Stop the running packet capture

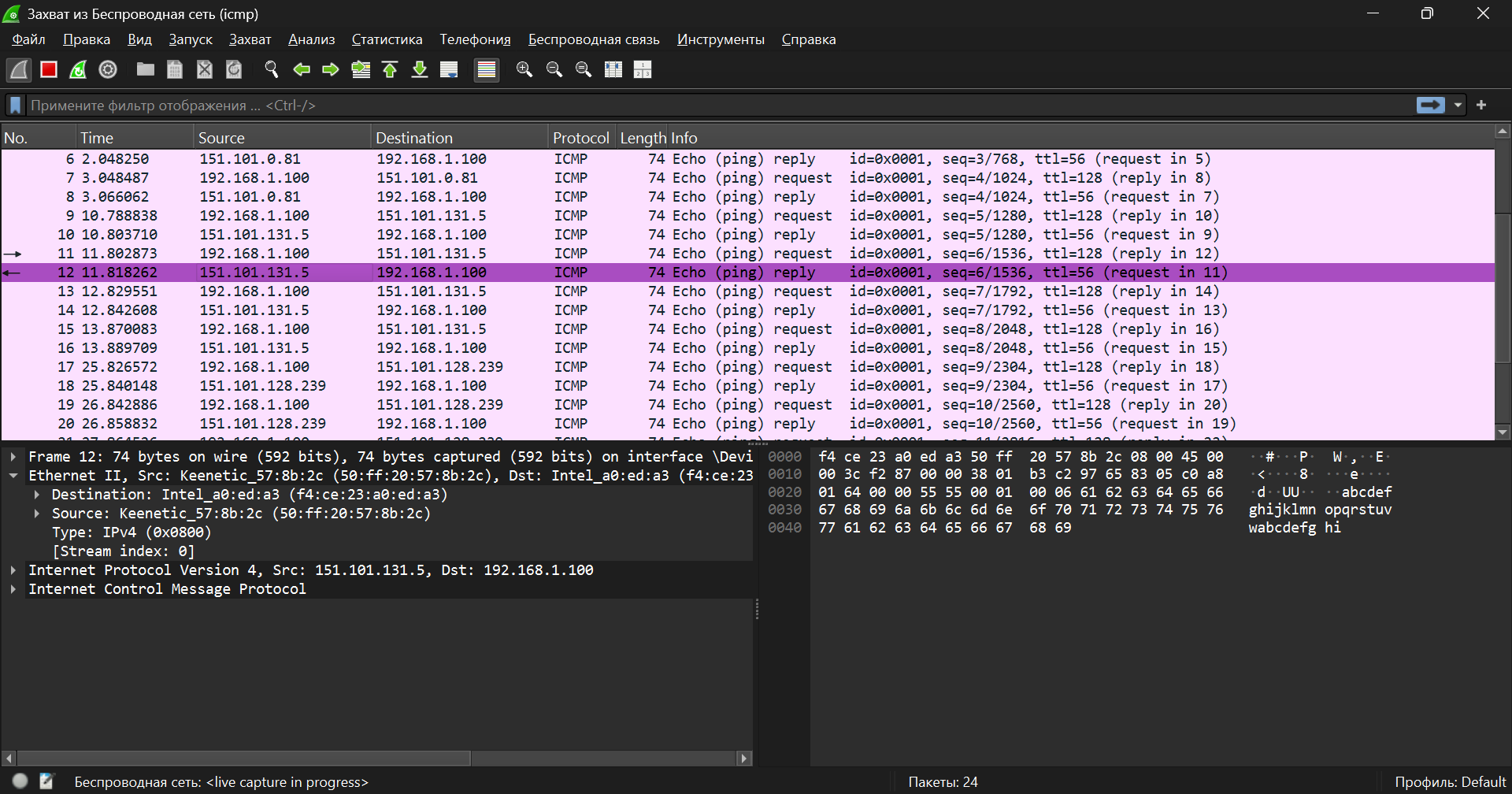pyautogui.click(x=49, y=70)
